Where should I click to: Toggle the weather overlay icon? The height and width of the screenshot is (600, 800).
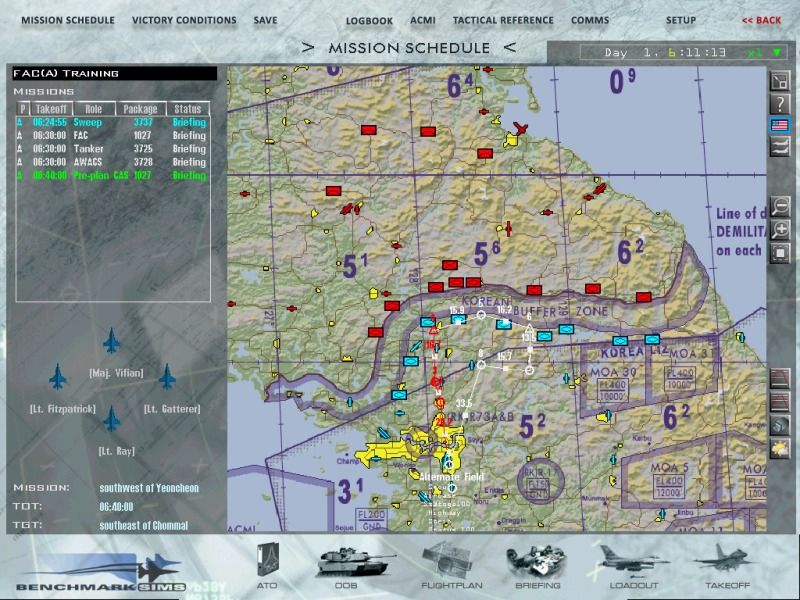(780, 449)
